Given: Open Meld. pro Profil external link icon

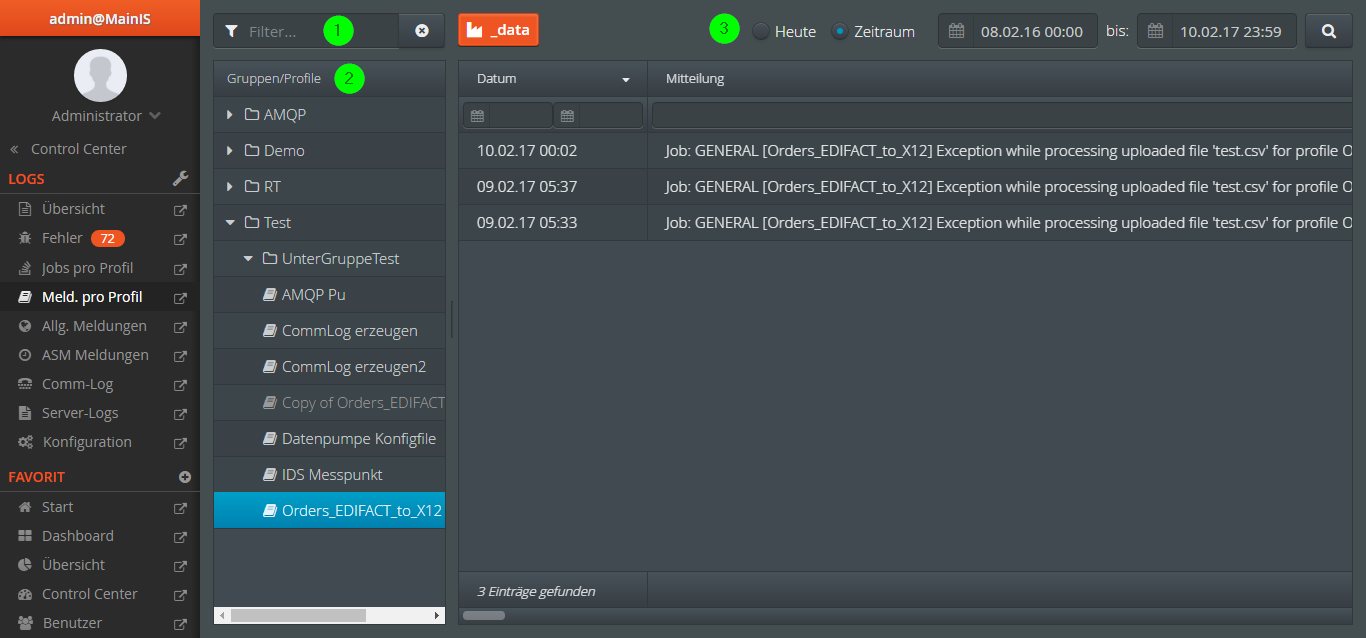Looking at the screenshot, I should (x=181, y=297).
